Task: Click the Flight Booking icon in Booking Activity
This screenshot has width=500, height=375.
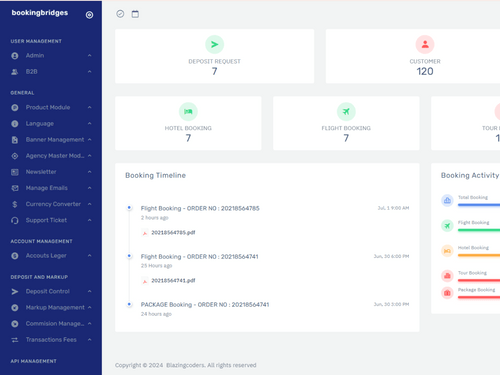Action: pyautogui.click(x=447, y=226)
